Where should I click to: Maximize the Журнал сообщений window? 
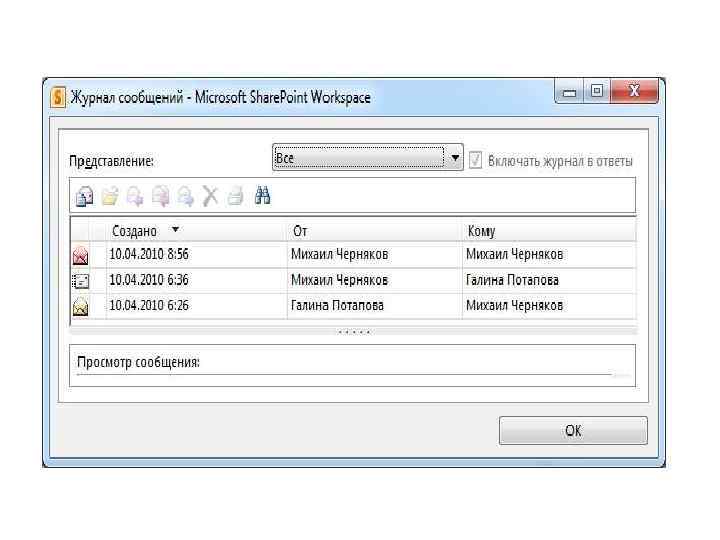pyautogui.click(x=596, y=91)
